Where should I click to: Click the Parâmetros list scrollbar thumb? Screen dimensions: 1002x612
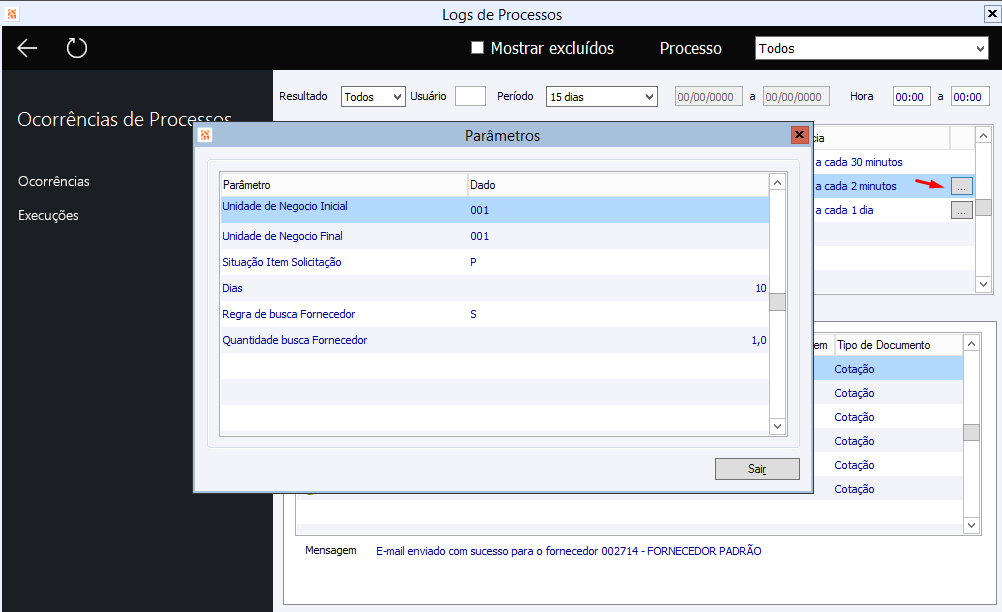click(778, 302)
